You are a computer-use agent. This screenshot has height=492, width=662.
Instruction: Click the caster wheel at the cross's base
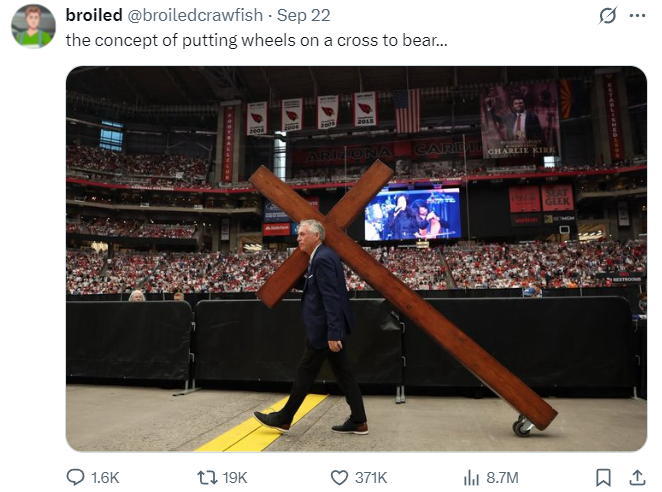tap(523, 427)
